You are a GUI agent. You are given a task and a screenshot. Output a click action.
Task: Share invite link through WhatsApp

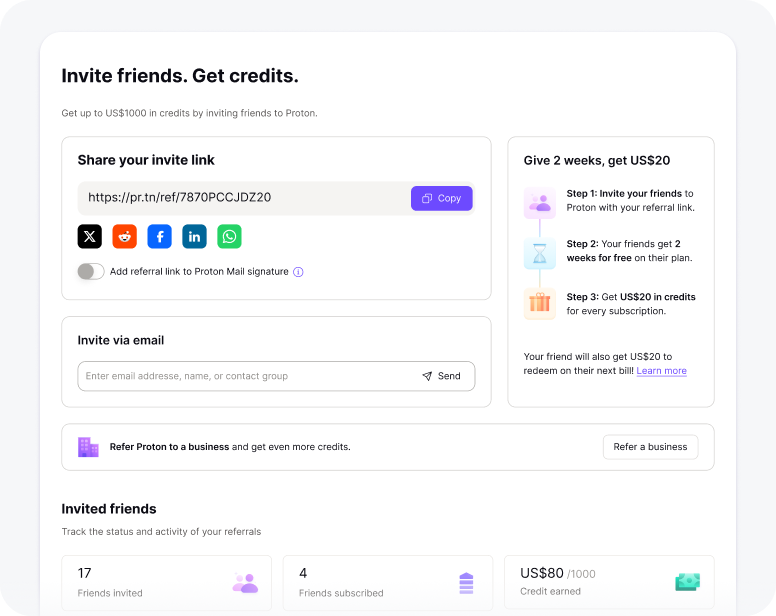pos(230,236)
